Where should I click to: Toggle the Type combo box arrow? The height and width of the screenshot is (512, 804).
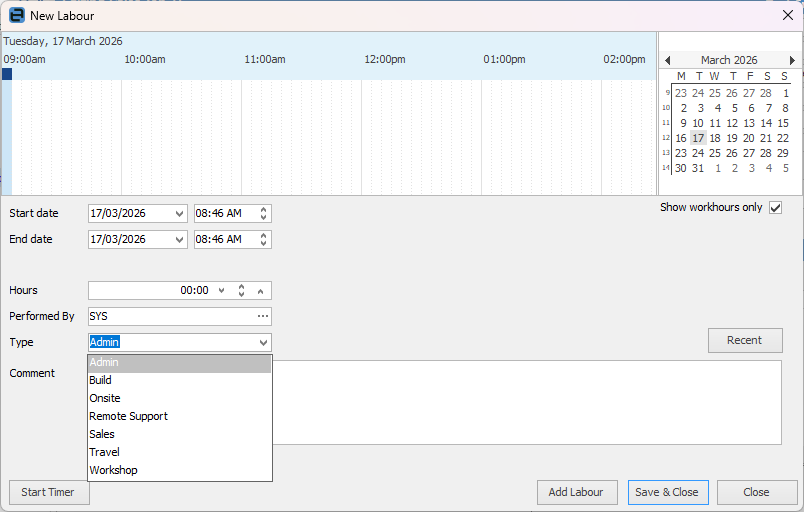[x=263, y=342]
